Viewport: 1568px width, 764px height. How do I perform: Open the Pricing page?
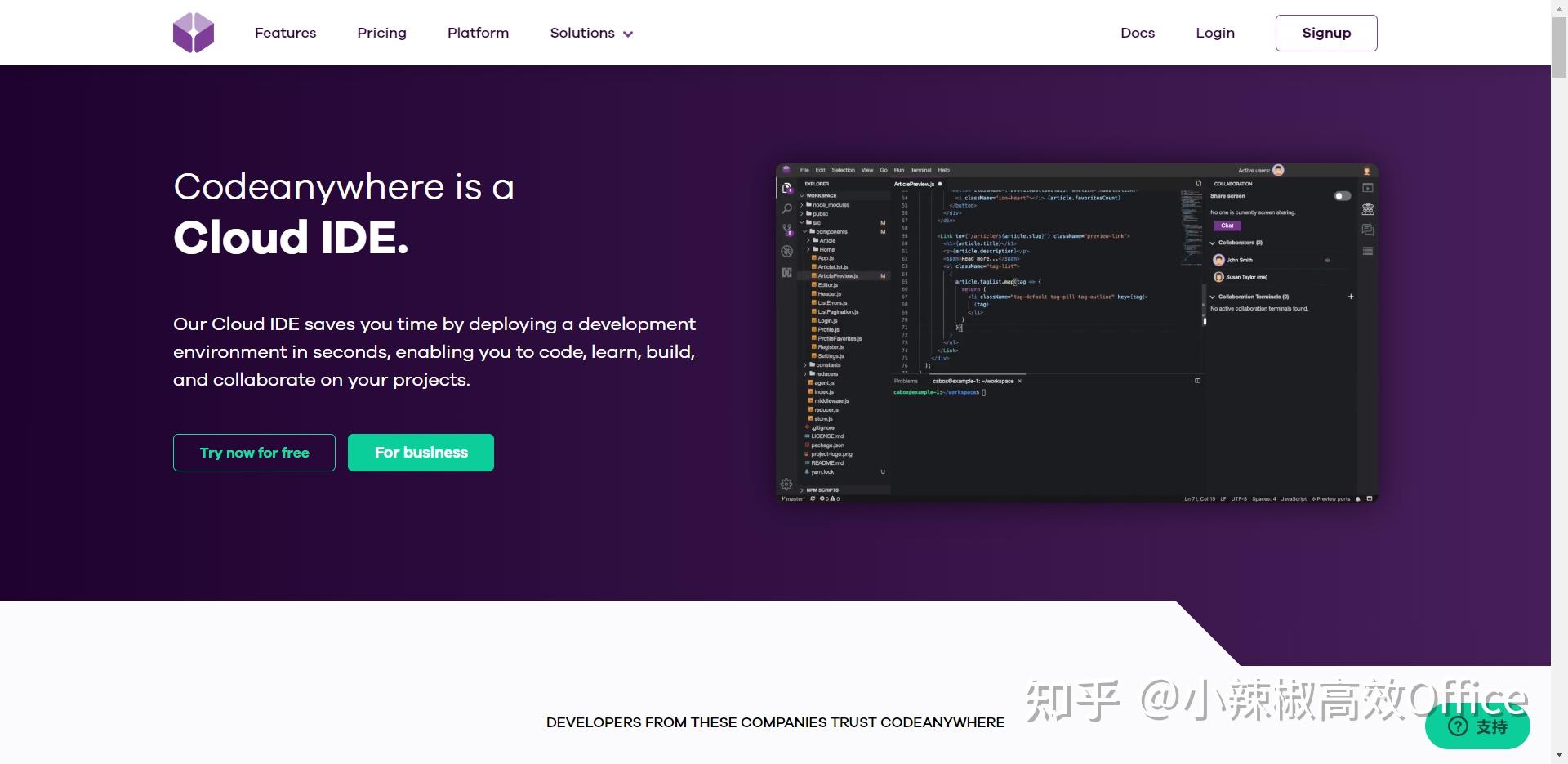[x=381, y=33]
